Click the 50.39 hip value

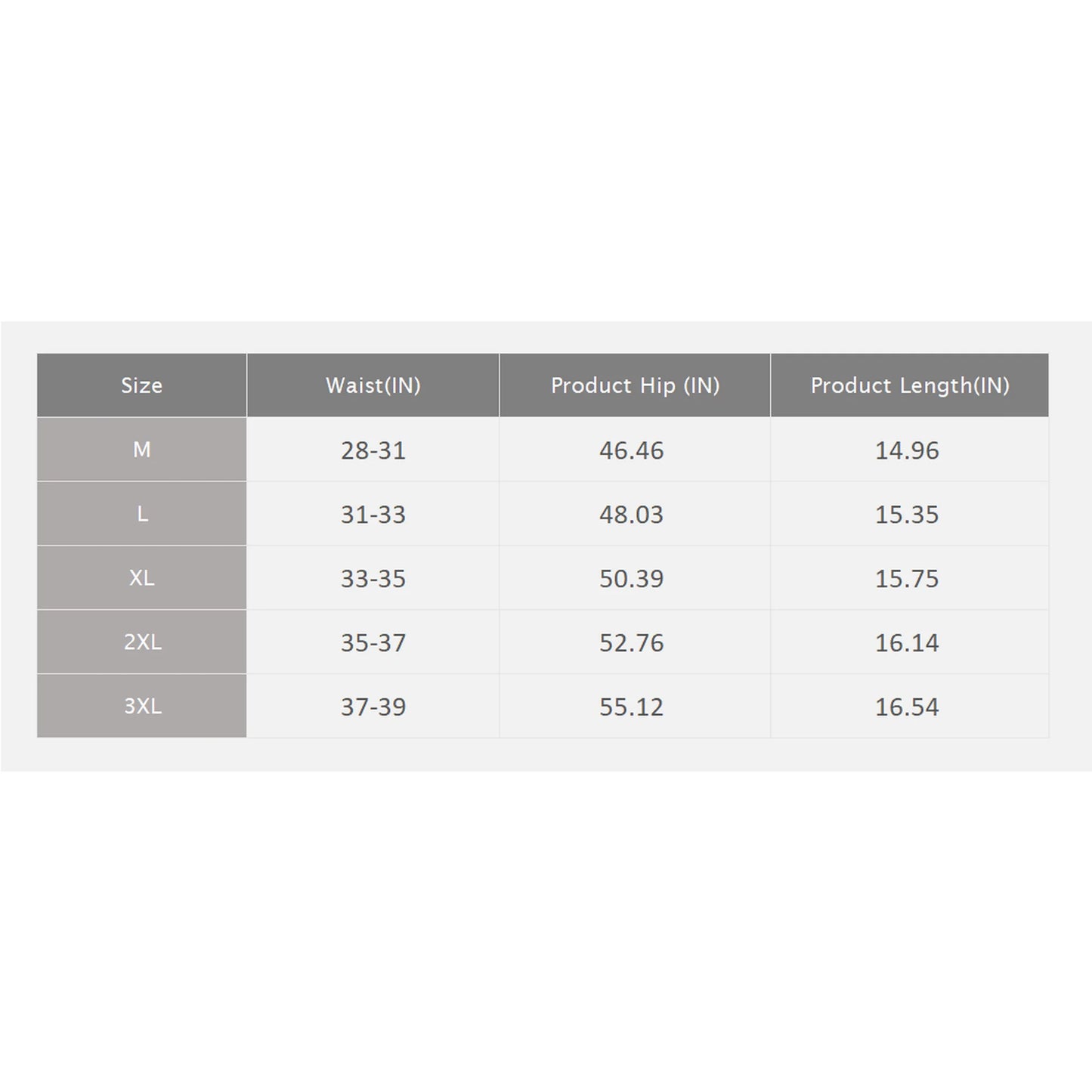click(632, 579)
